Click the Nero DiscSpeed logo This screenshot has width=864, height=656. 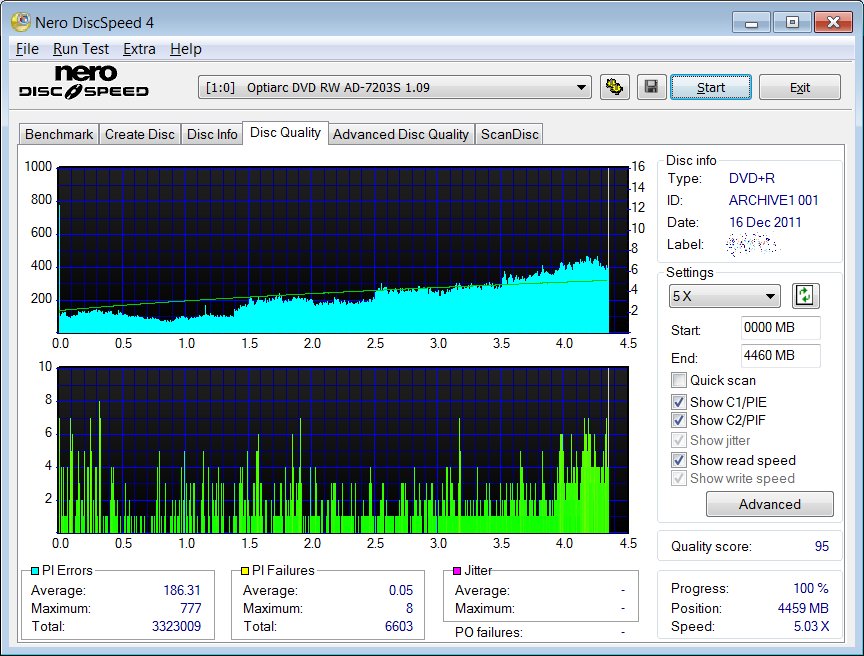click(x=84, y=82)
